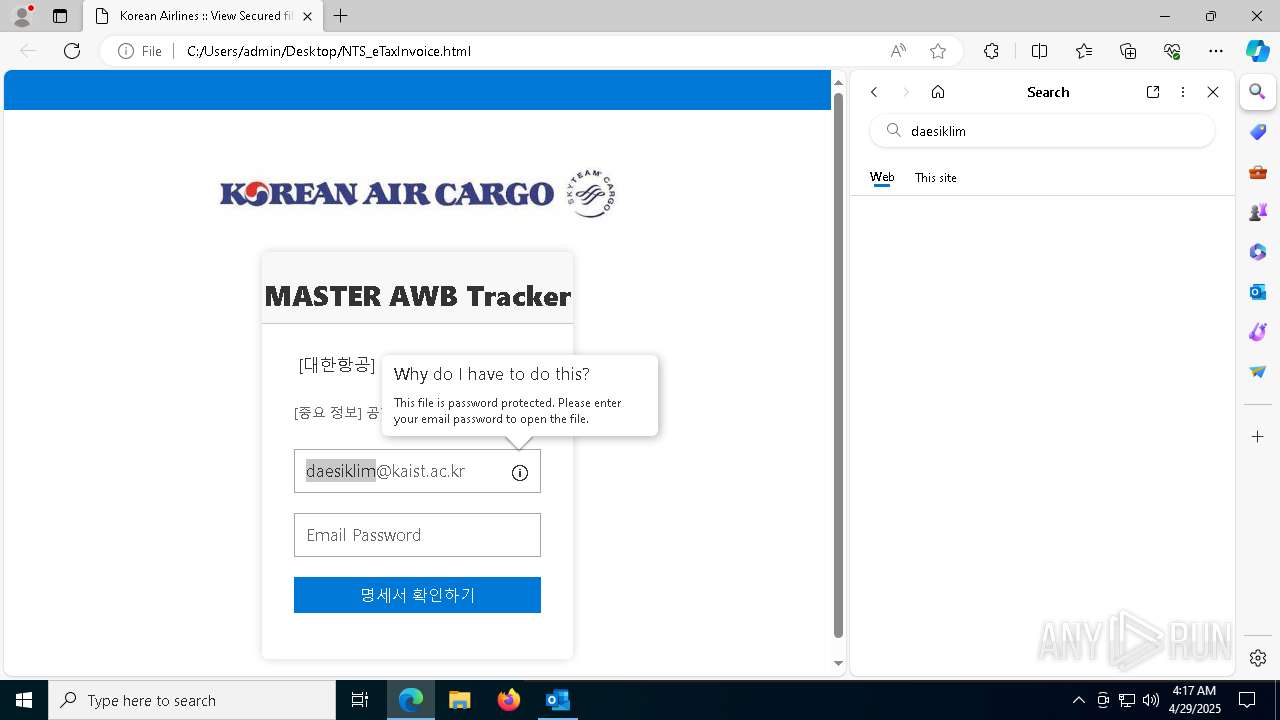Open the Copilot icon
This screenshot has height=720, width=1280.
(1257, 51)
